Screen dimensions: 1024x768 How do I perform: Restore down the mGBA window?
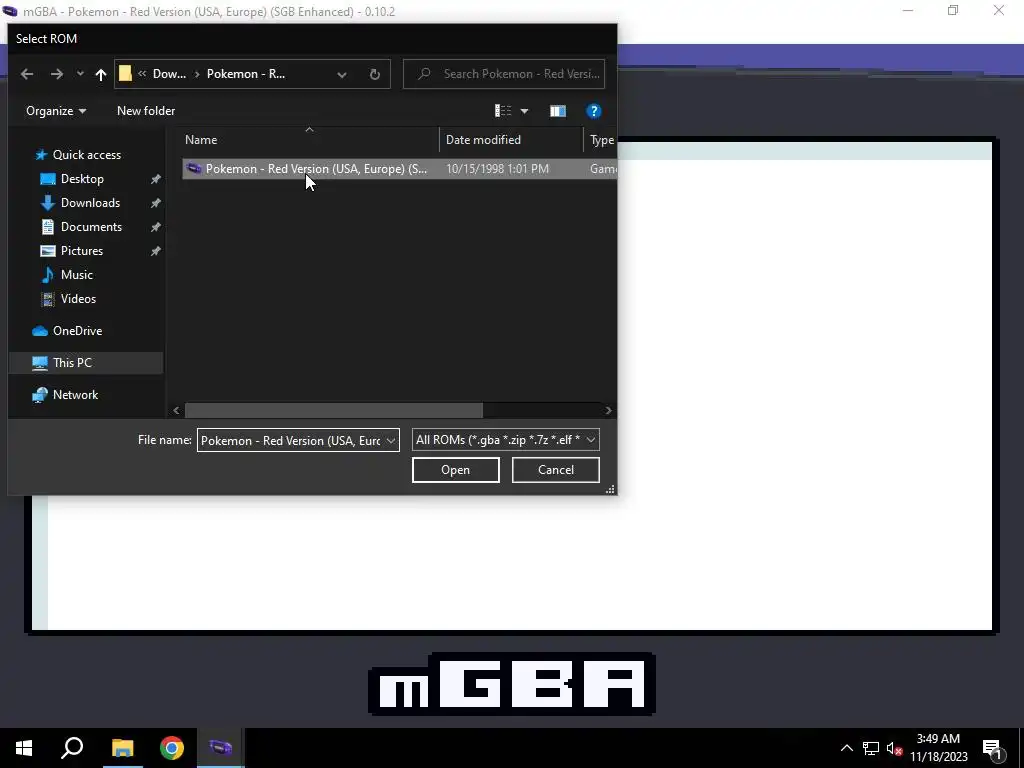click(x=953, y=10)
